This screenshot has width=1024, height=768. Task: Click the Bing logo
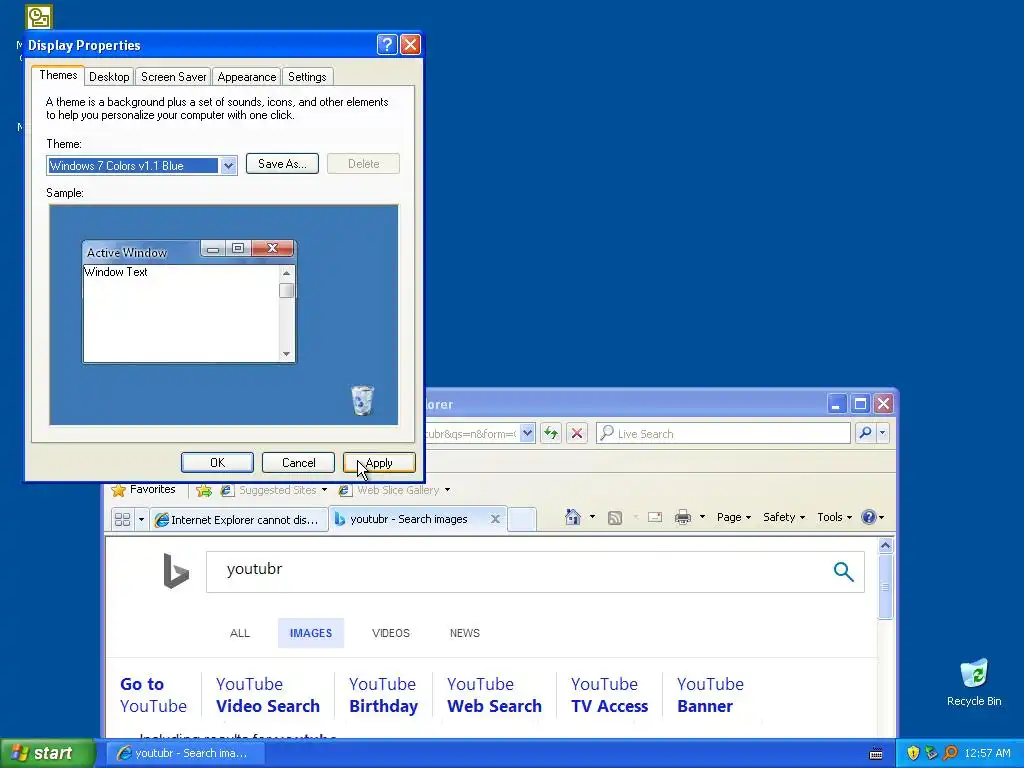coord(176,571)
